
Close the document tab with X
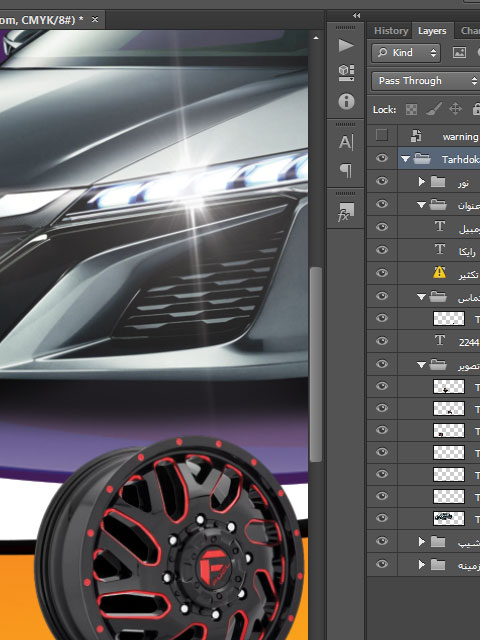coord(95,19)
